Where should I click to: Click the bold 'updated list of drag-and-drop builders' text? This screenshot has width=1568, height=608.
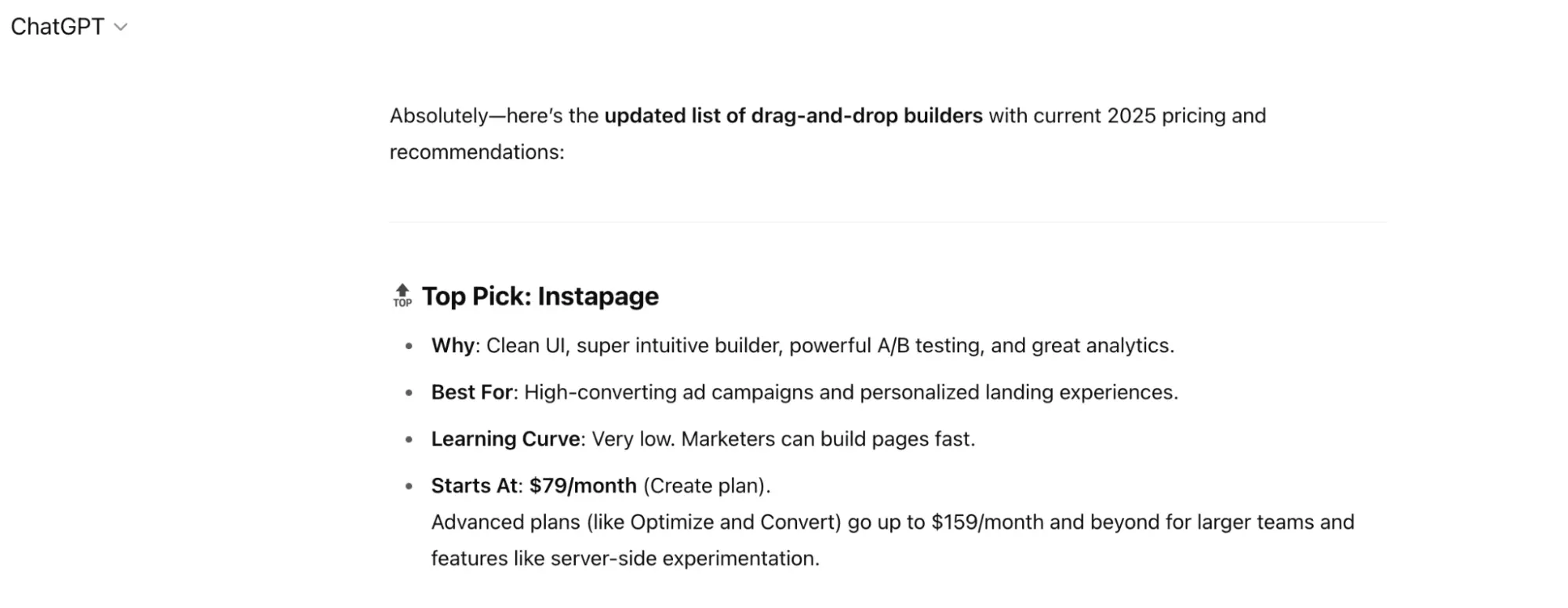(x=793, y=116)
